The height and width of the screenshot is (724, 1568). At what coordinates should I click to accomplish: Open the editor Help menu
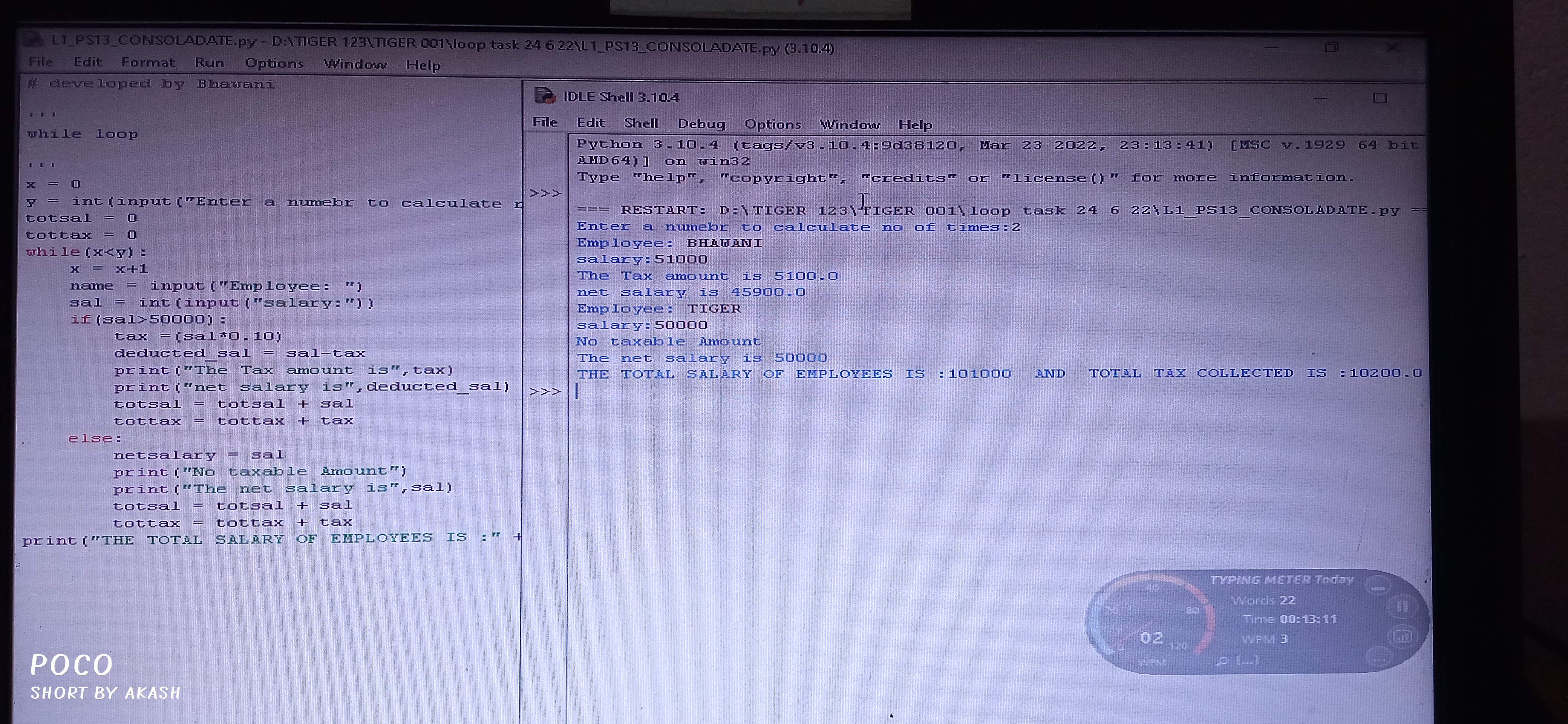tap(423, 64)
